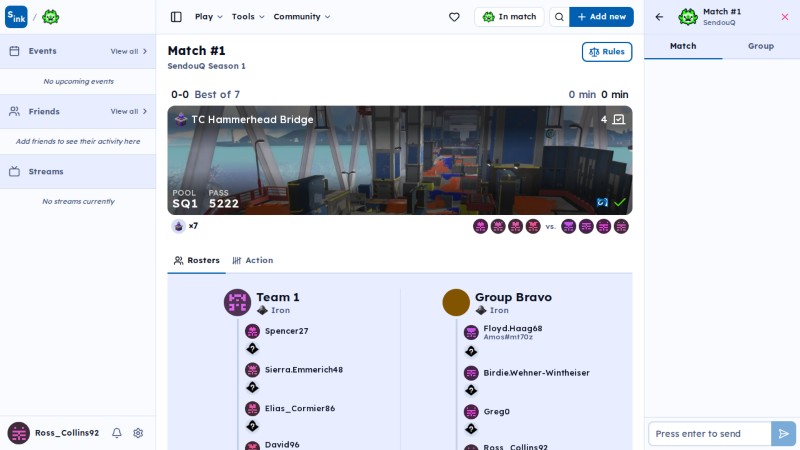The image size is (800, 450).
Task: Select the Rosters tab
Action: click(196, 260)
